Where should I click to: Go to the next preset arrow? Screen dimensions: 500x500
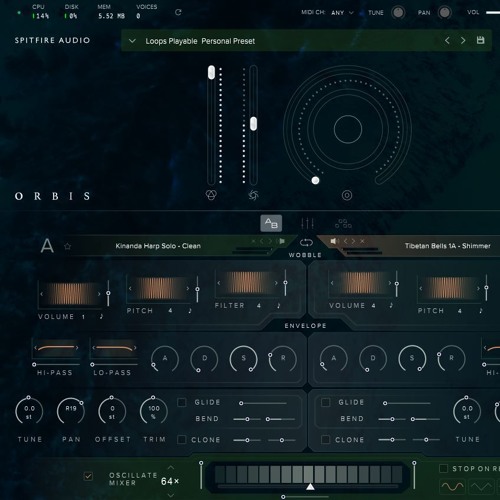[x=463, y=40]
